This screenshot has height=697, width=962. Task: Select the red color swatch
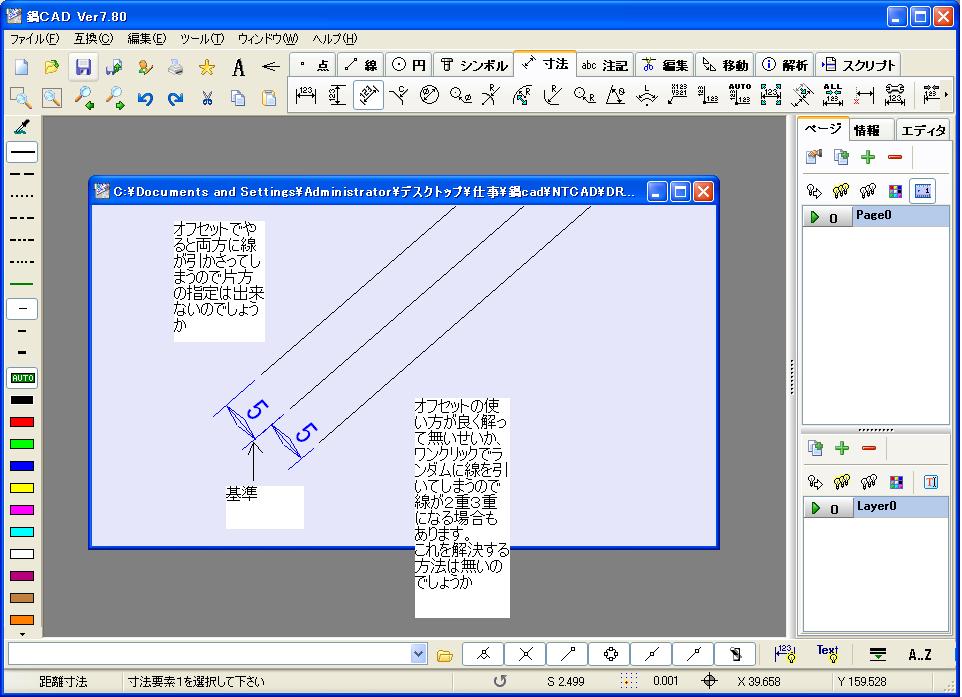tap(22, 422)
